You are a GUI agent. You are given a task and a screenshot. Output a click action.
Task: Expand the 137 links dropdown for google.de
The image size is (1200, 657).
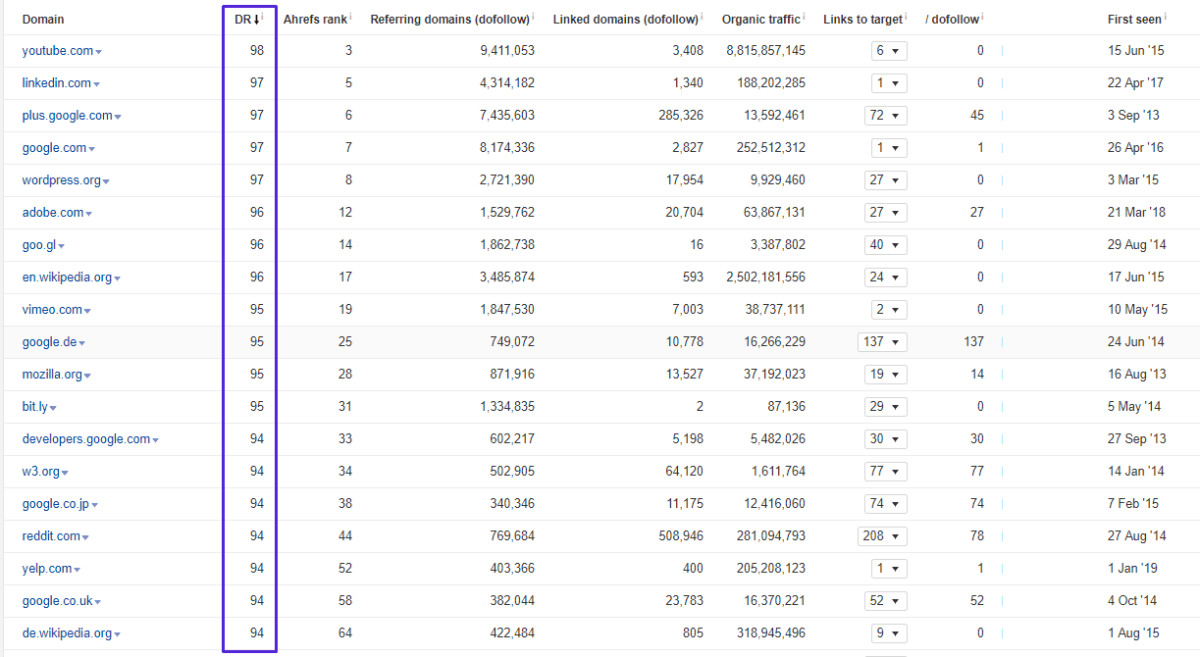pos(881,342)
